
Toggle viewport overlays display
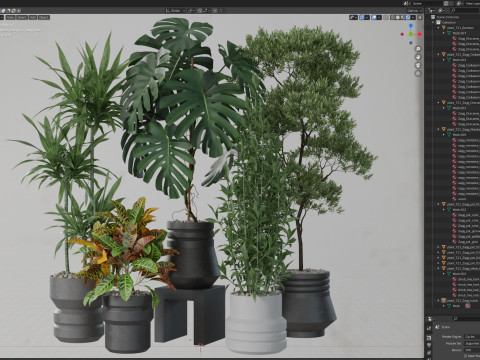point(374,17)
